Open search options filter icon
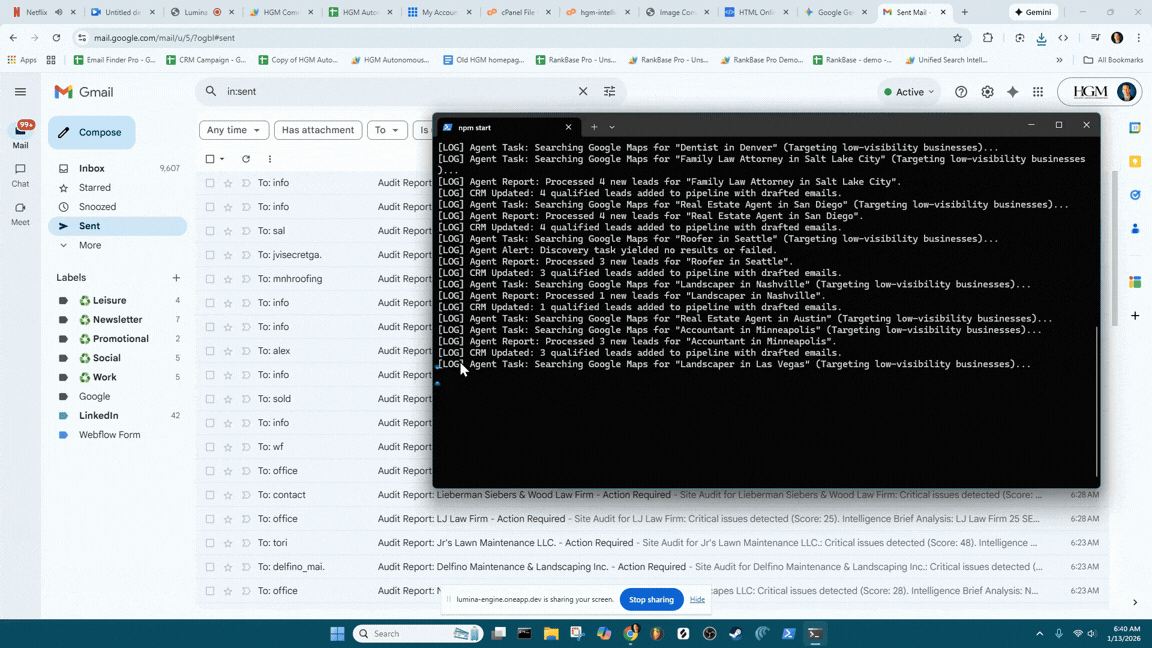Image resolution: width=1152 pixels, height=648 pixels. click(609, 92)
